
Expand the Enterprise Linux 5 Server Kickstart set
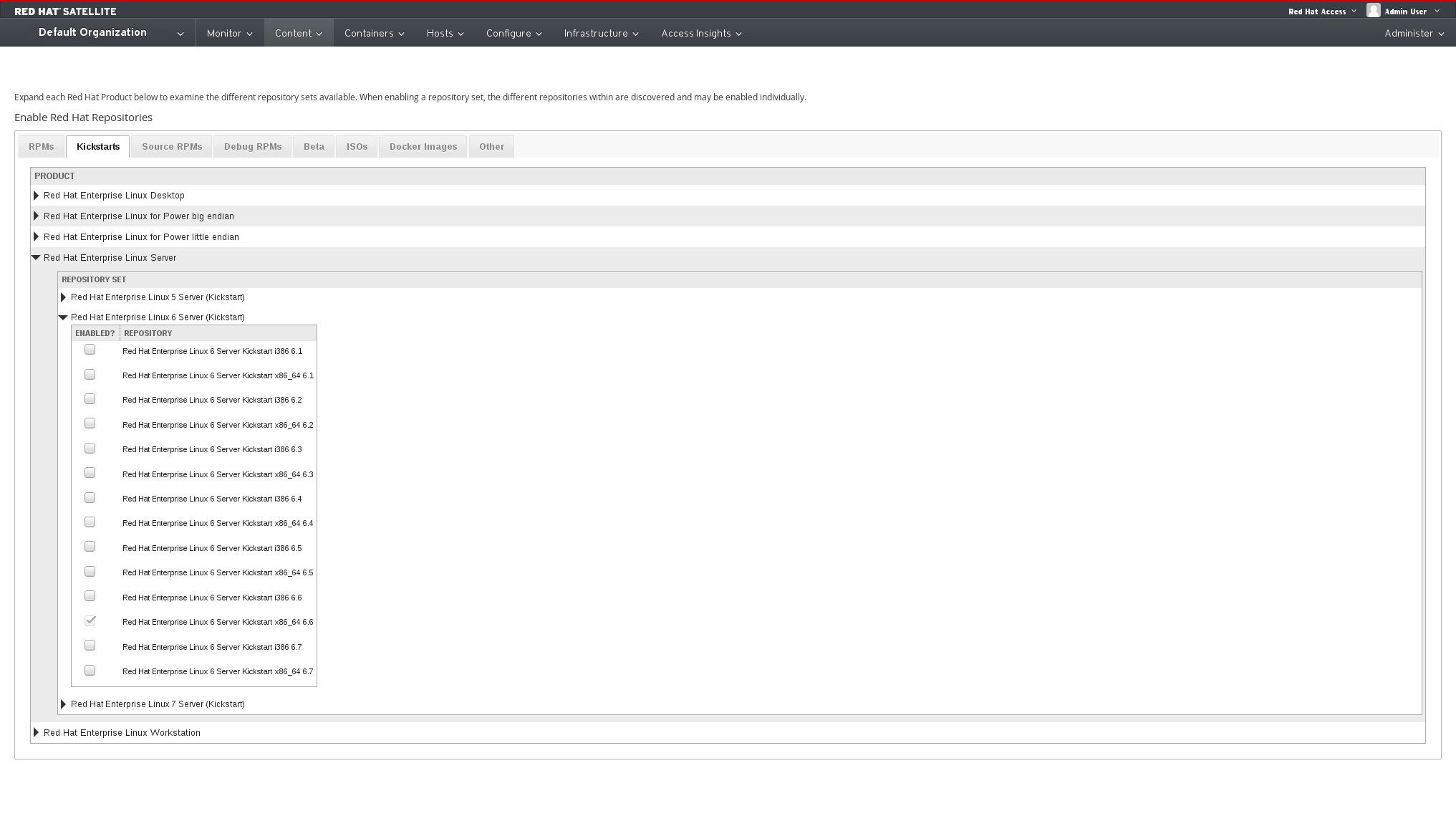[64, 297]
